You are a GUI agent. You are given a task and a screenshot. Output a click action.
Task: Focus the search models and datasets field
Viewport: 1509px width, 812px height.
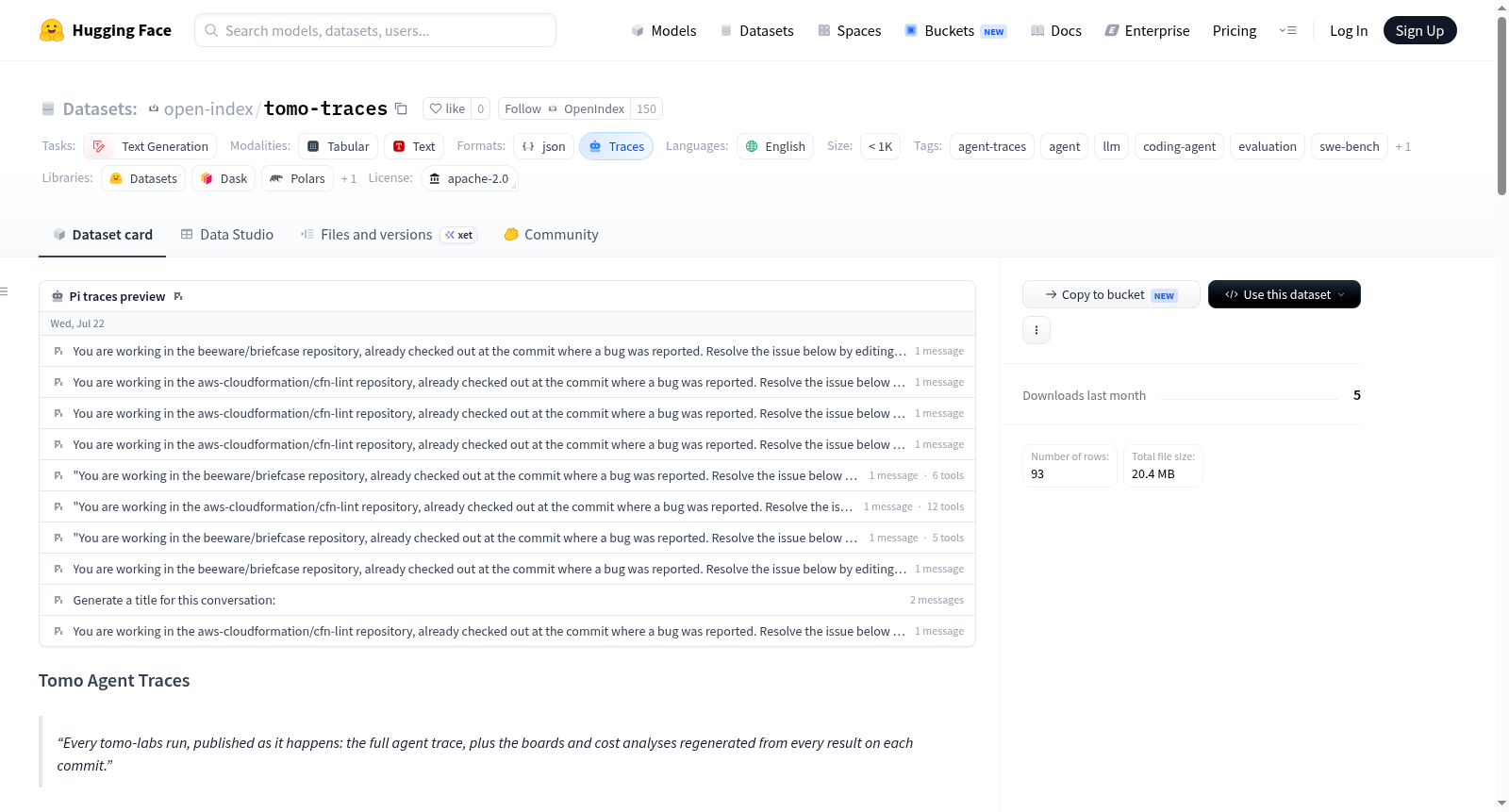tap(375, 30)
